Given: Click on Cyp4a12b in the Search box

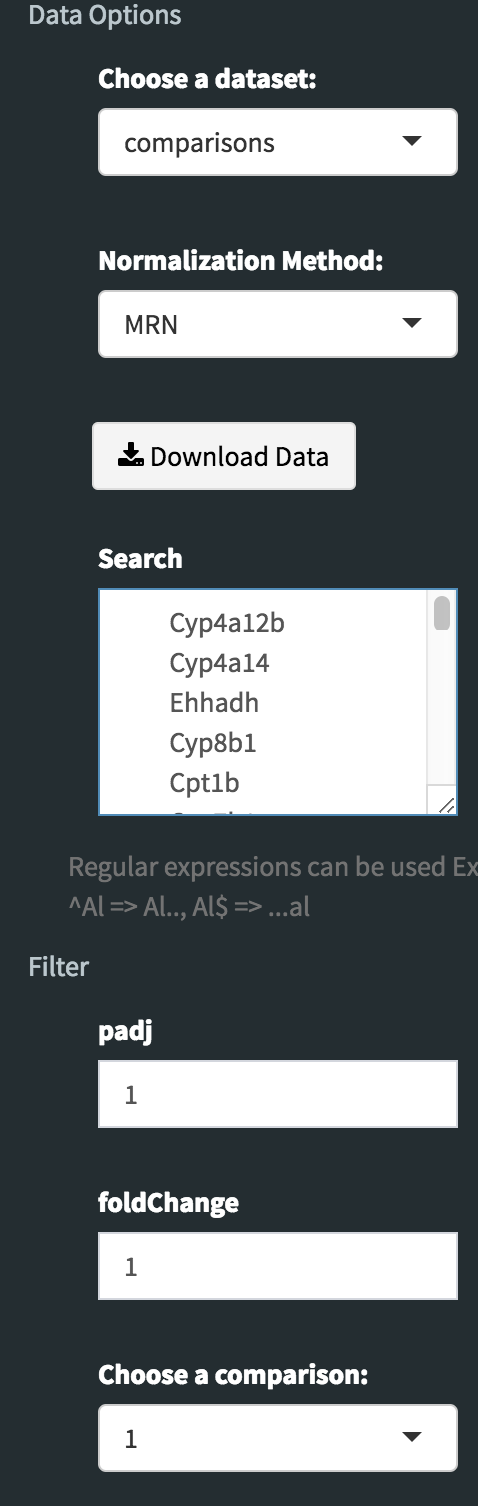Looking at the screenshot, I should point(227,623).
